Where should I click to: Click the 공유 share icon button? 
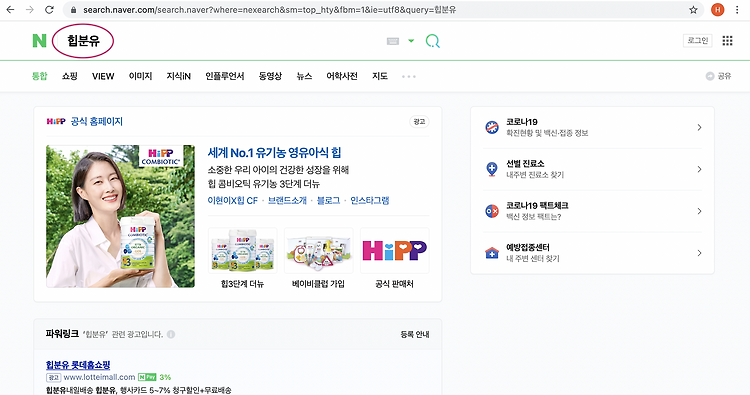point(718,76)
